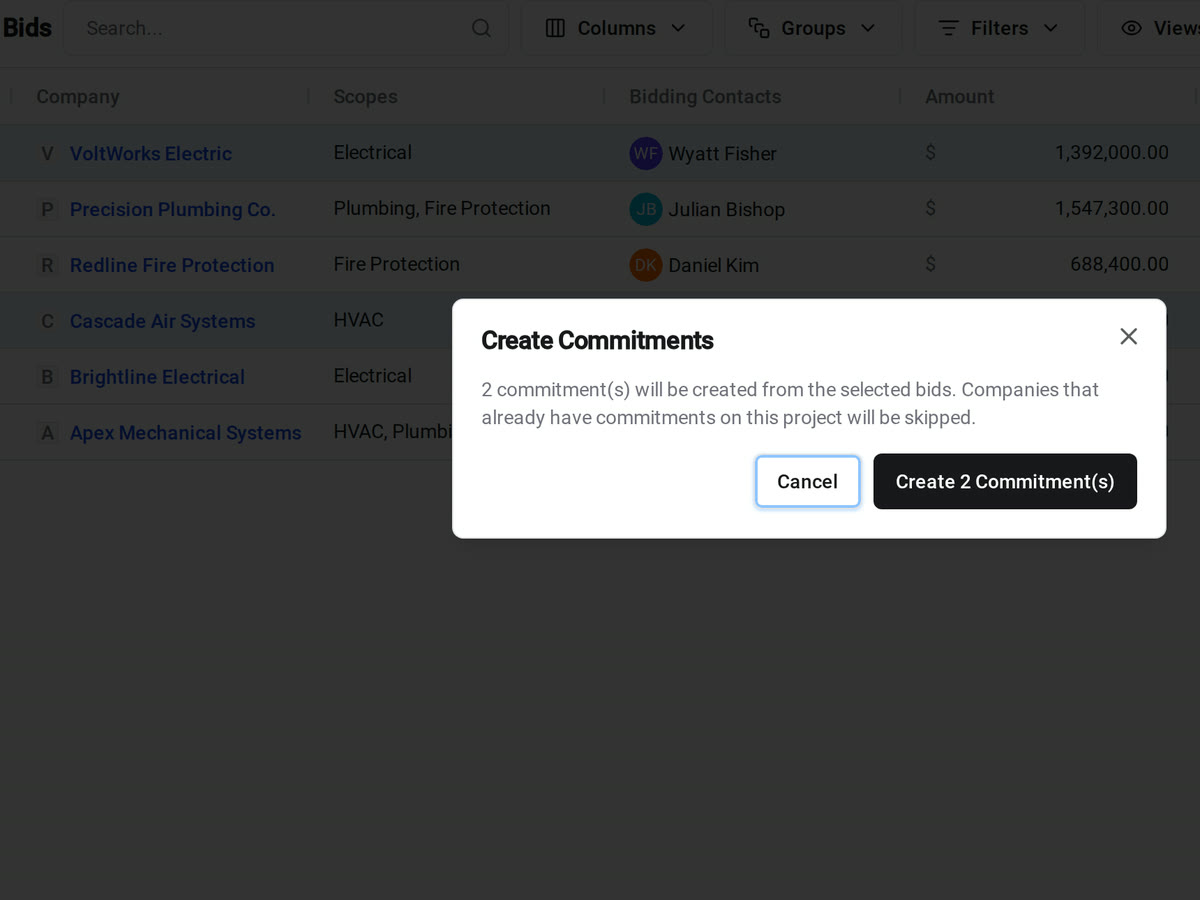Select the amount 1,392,000.00
This screenshot has height=900, width=1200.
1112,153
